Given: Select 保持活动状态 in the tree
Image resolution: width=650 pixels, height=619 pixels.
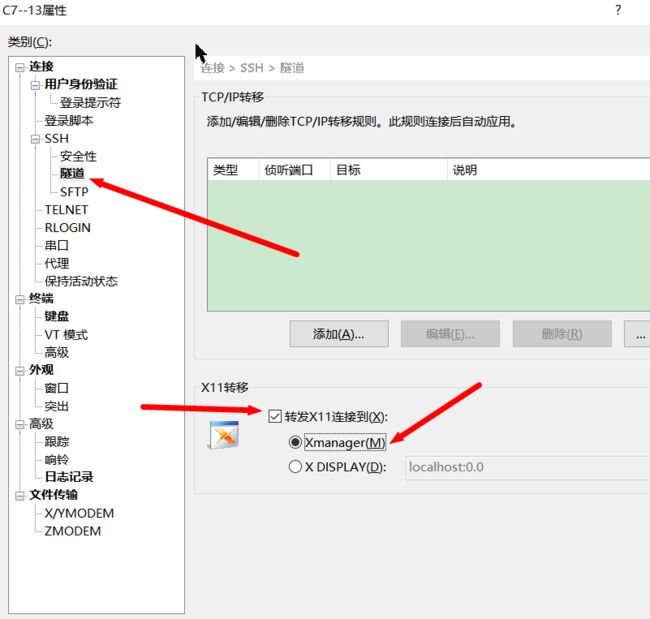Looking at the screenshot, I should point(81,282).
